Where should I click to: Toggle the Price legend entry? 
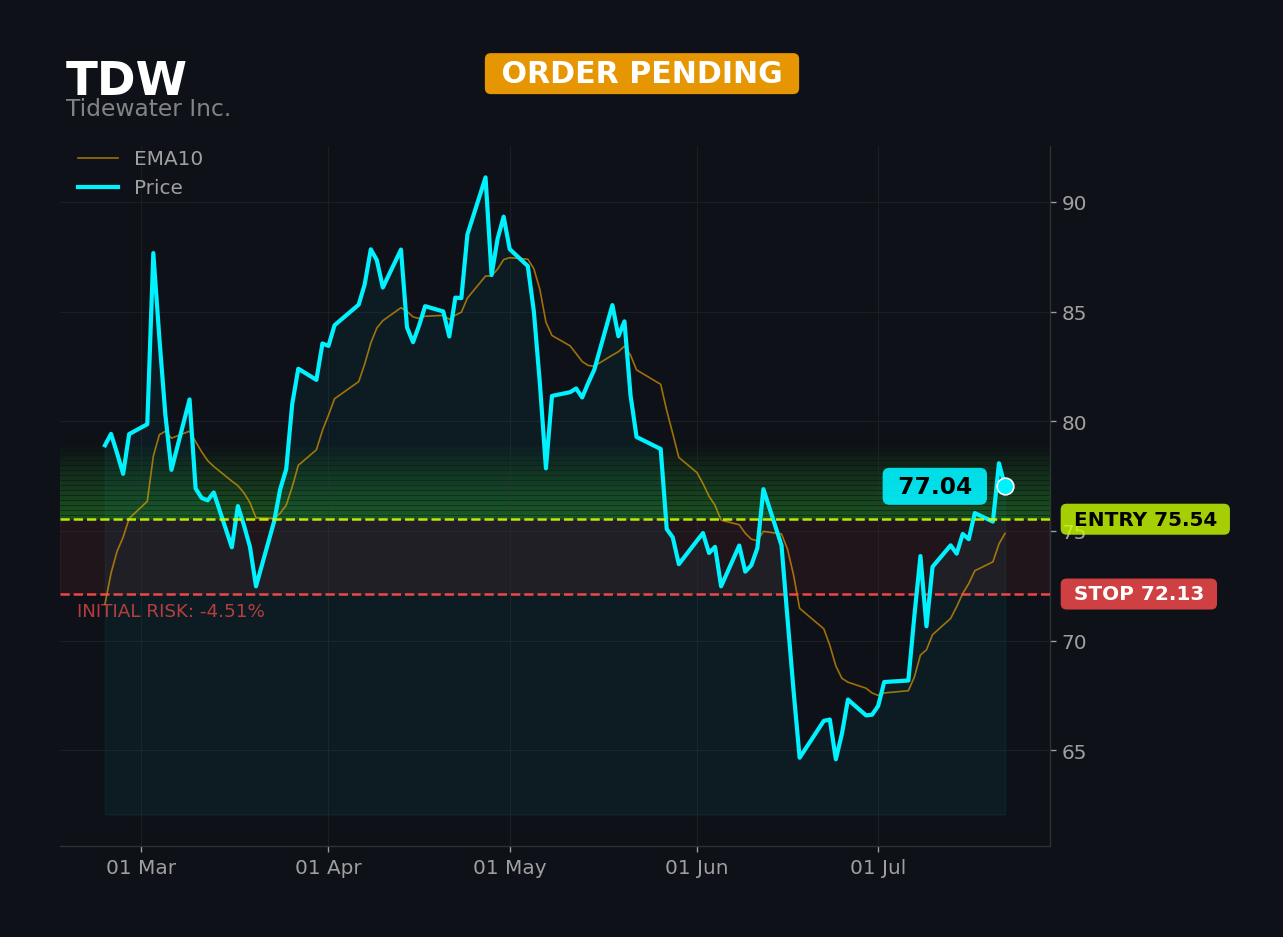point(130,188)
